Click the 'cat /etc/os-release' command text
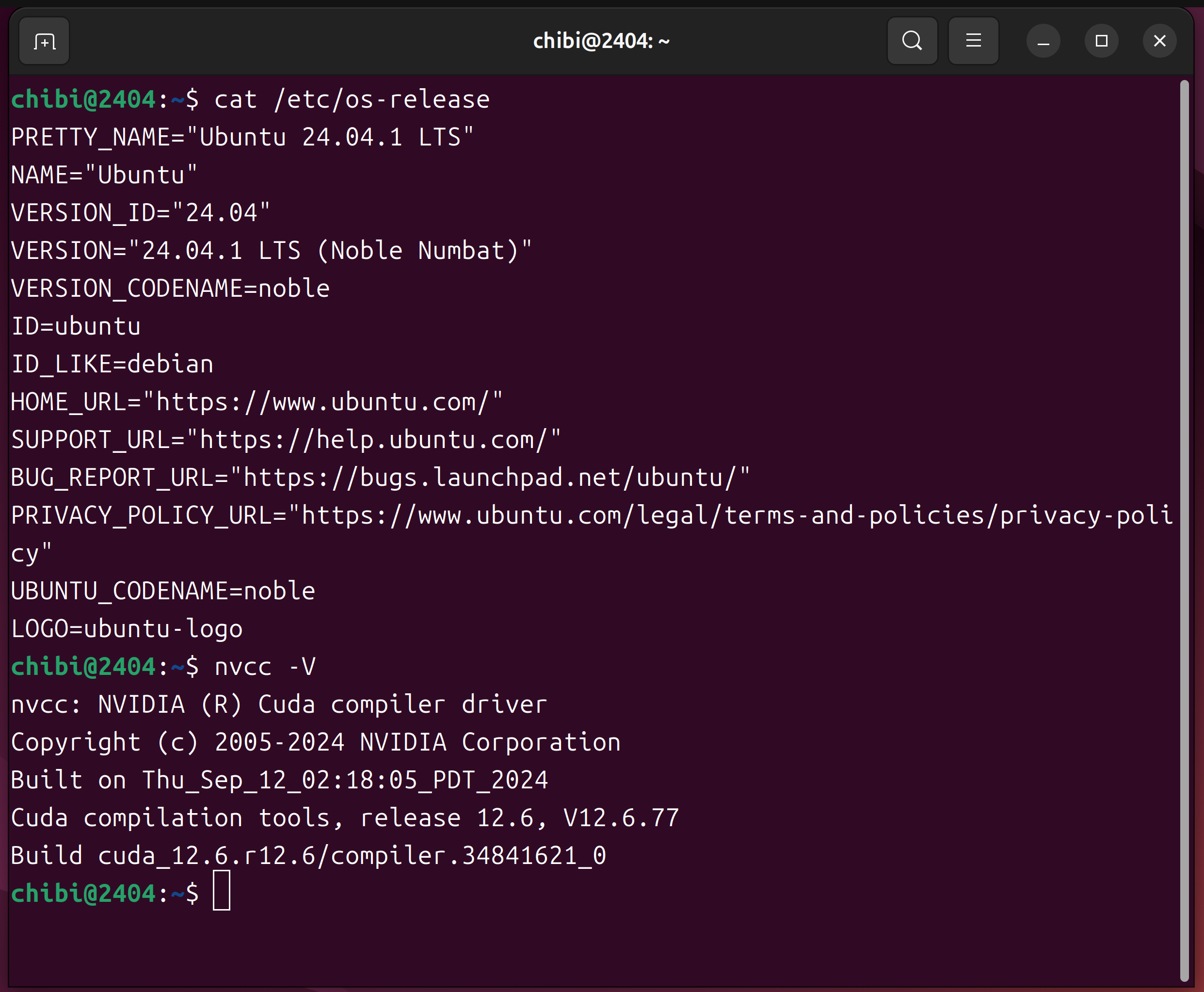The image size is (1204, 992). pos(352,100)
